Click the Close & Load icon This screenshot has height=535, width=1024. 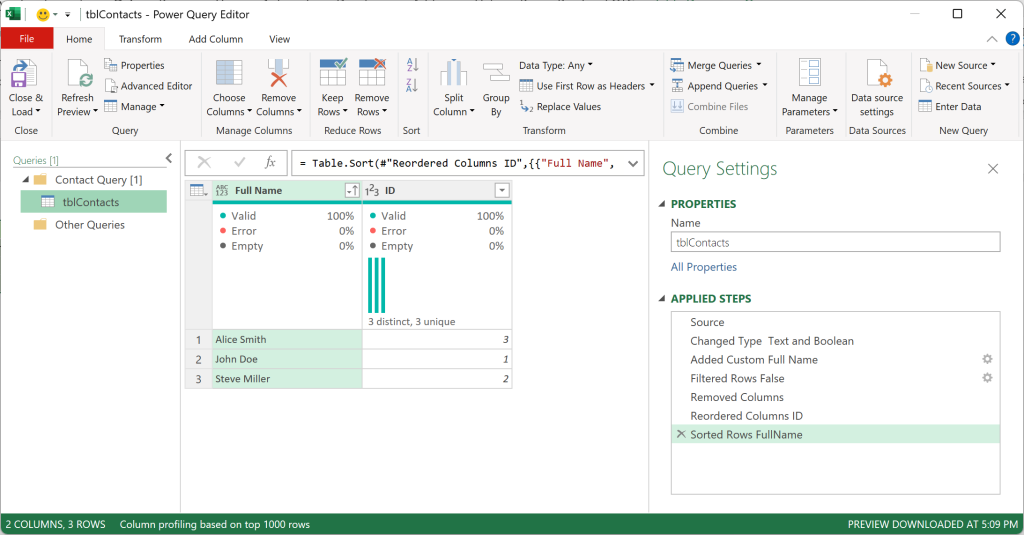[24, 73]
